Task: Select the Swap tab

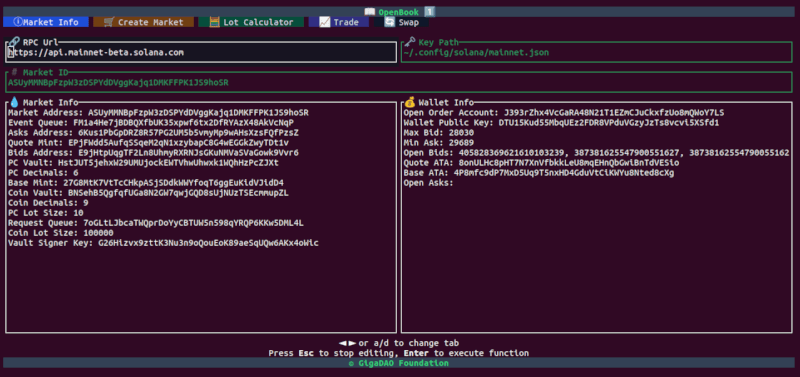Action: click(x=401, y=22)
